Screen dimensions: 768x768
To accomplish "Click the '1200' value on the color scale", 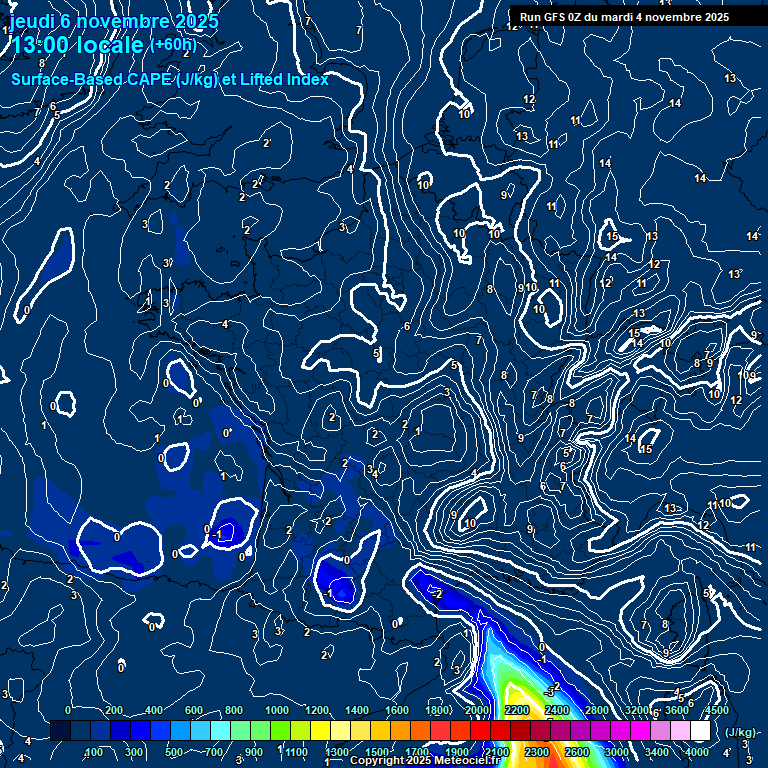I will 316,710.
